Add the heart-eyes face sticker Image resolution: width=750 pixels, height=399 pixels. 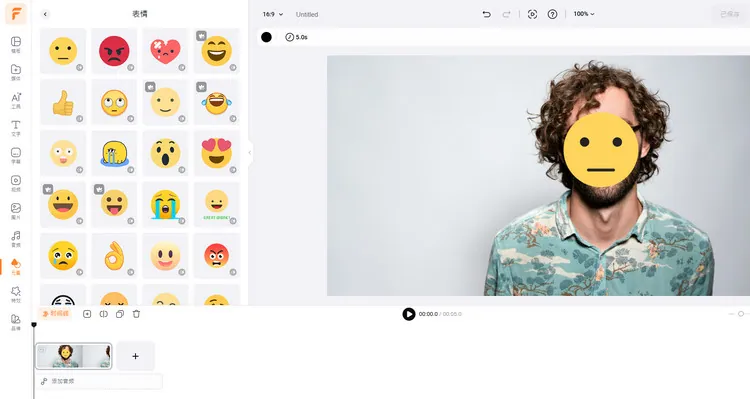tap(216, 153)
